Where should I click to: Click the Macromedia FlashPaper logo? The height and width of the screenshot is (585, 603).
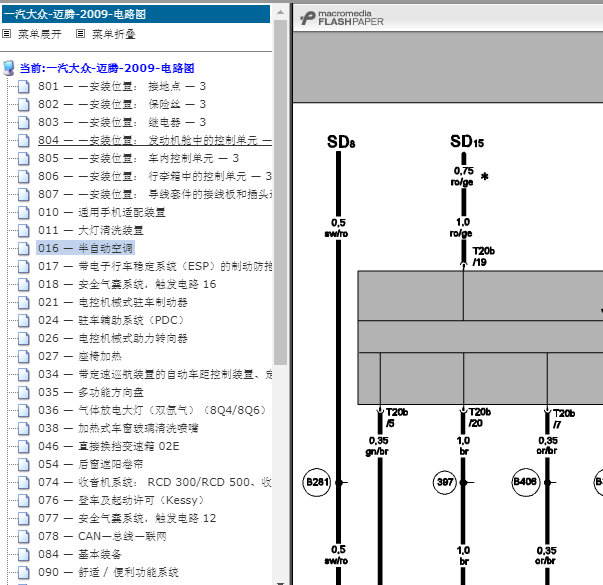click(x=342, y=18)
